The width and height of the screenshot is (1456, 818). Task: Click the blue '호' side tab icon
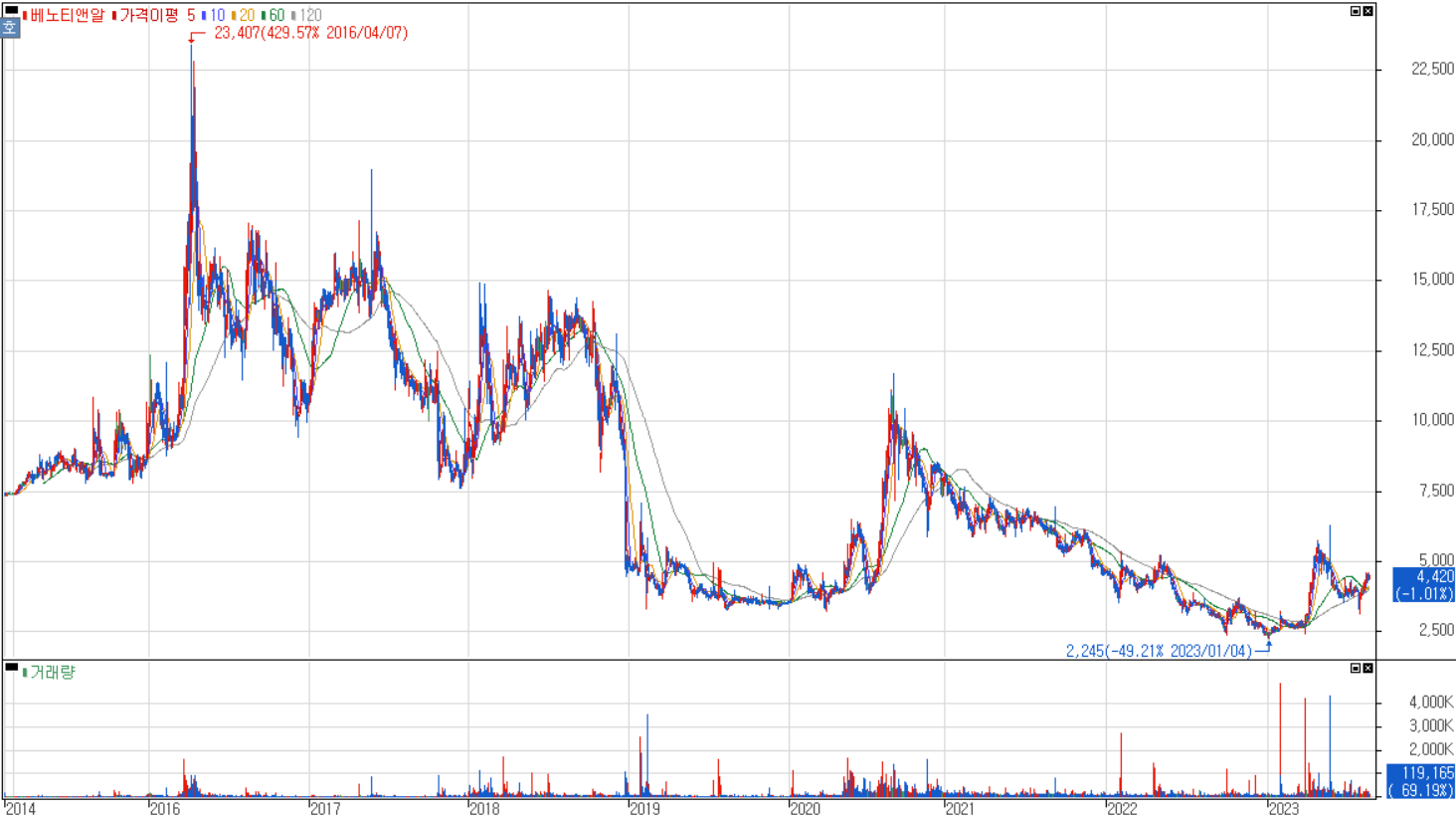click(10, 28)
